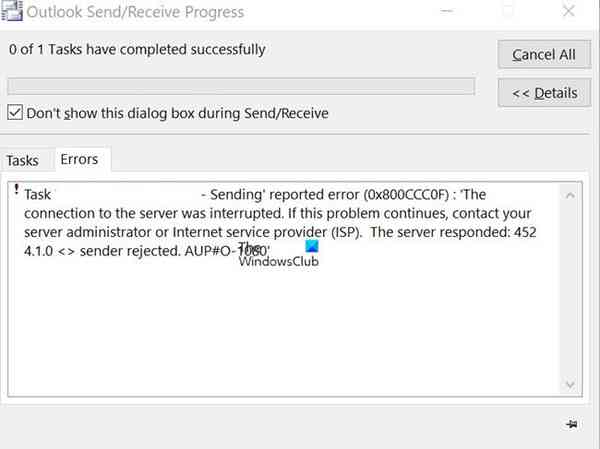Viewport: 600px width, 449px height.
Task: Click the pushpin icon at bottom right
Action: coord(571,425)
